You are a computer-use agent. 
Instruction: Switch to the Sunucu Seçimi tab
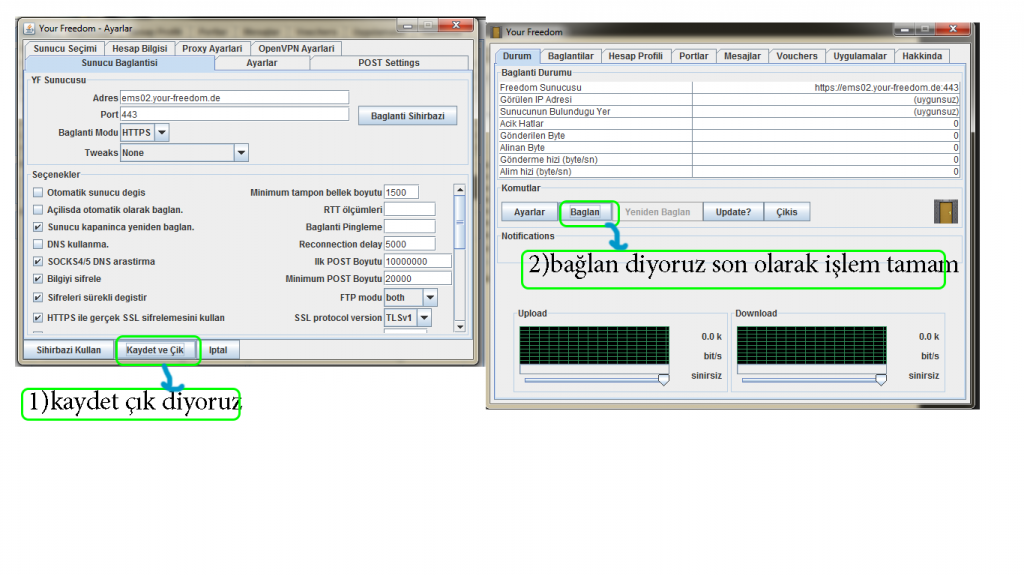click(x=65, y=48)
